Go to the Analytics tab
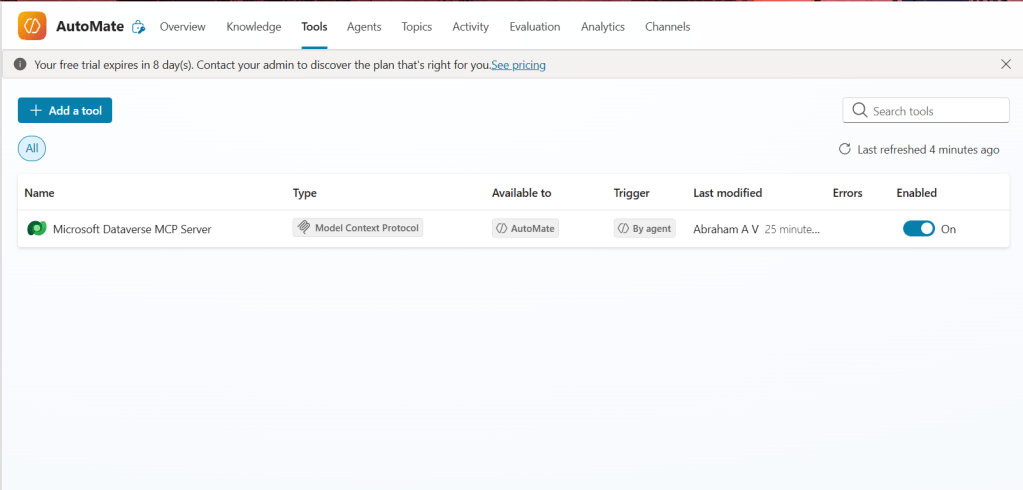Image resolution: width=1023 pixels, height=490 pixels. coord(603,27)
